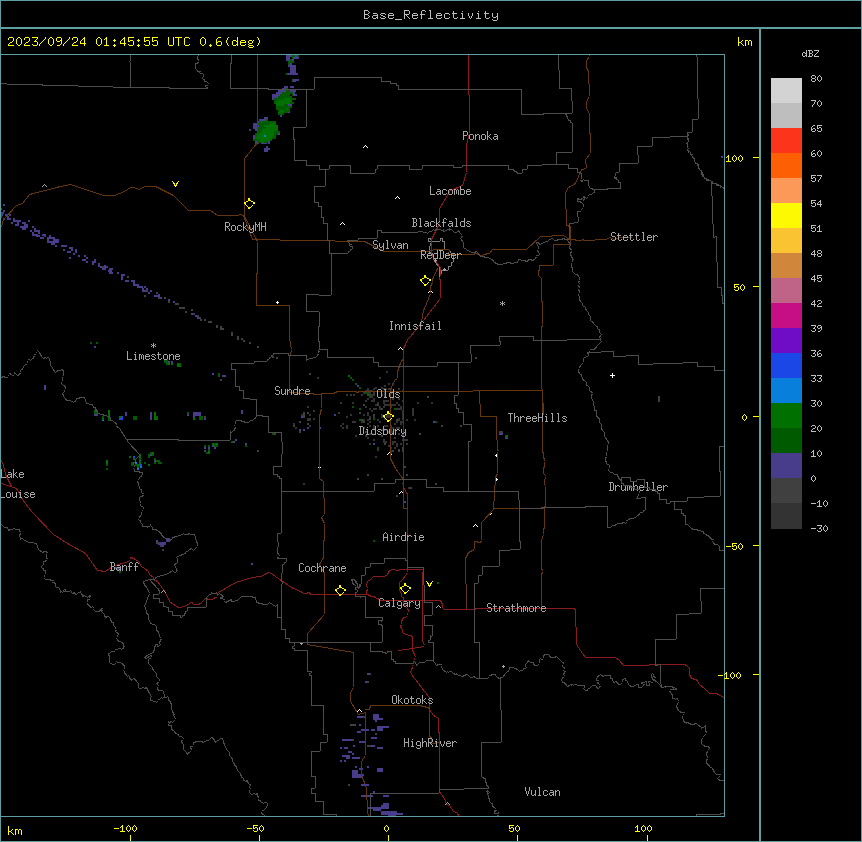Viewport: 862px width, 842px height.
Task: Click the asterisk marker above Limestone
Action: pyautogui.click(x=153, y=346)
